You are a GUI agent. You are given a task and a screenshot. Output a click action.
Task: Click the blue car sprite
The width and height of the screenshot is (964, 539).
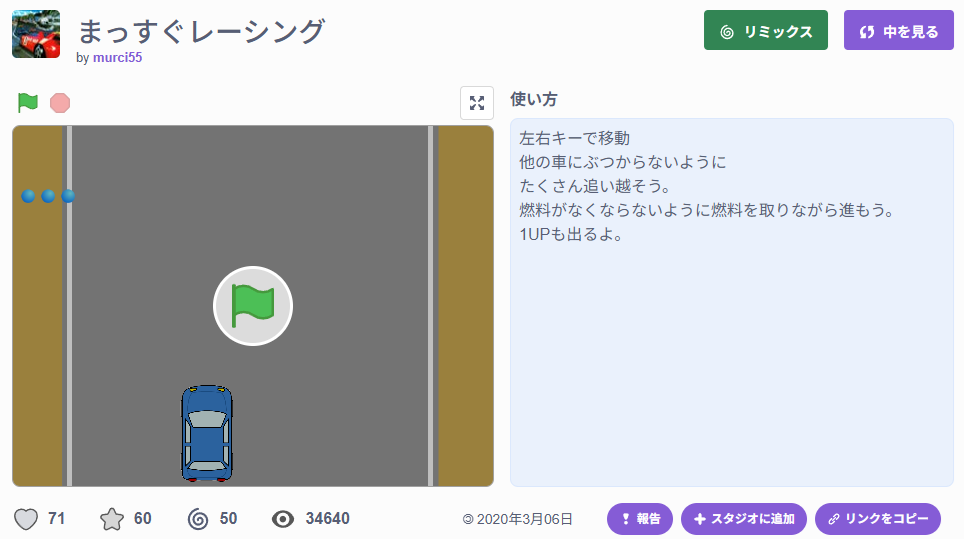pyautogui.click(x=207, y=433)
